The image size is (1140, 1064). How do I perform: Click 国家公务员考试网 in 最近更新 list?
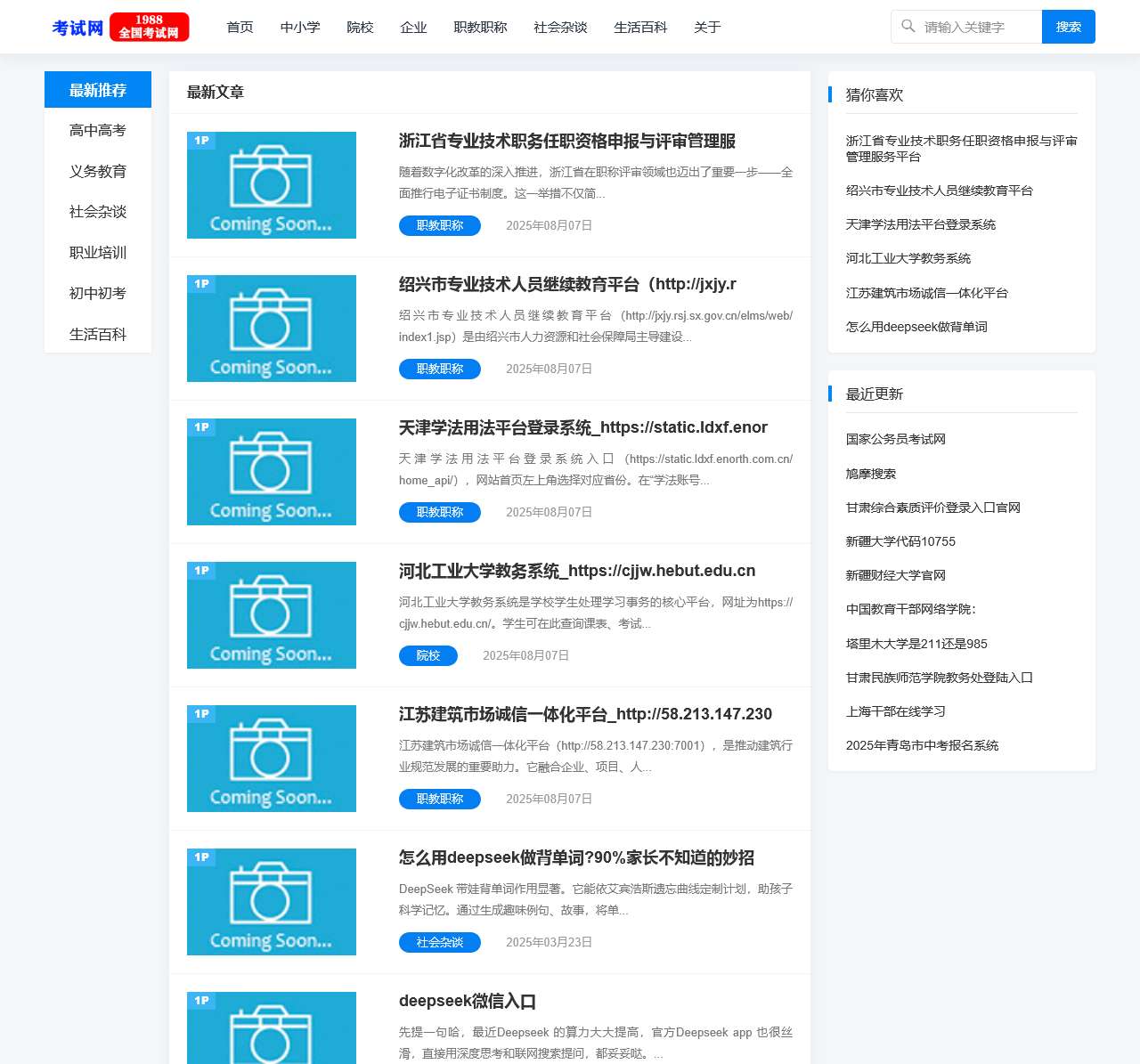tap(896, 439)
